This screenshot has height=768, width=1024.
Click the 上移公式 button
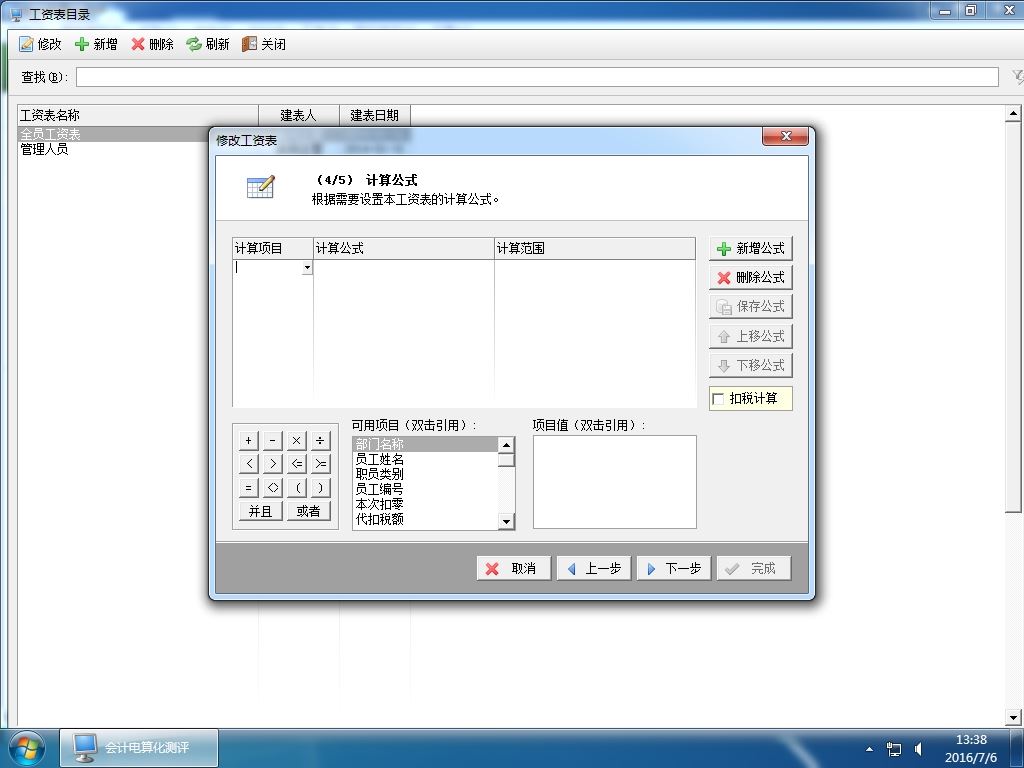[x=751, y=336]
